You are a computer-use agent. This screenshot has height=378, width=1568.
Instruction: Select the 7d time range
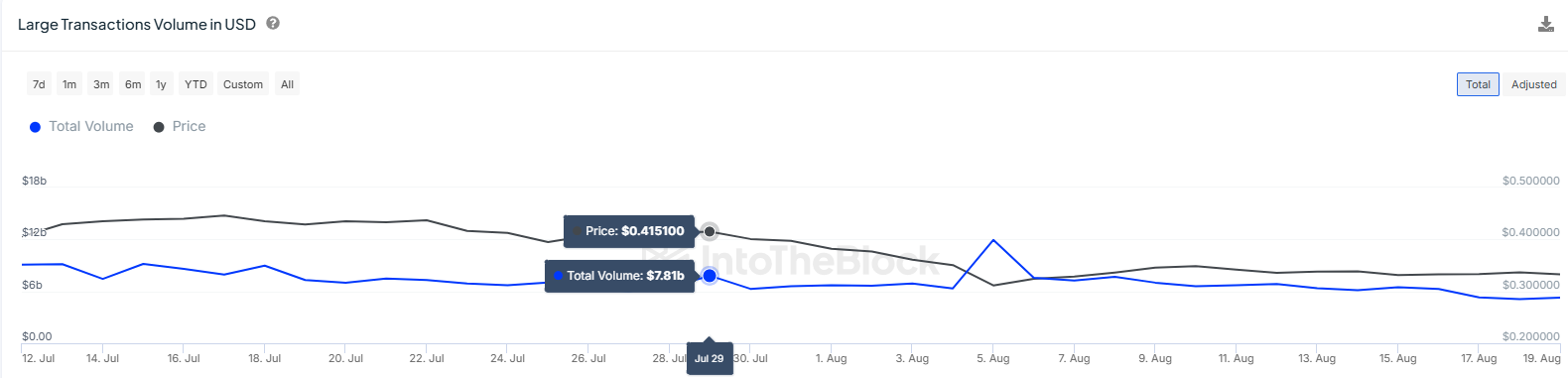(39, 84)
